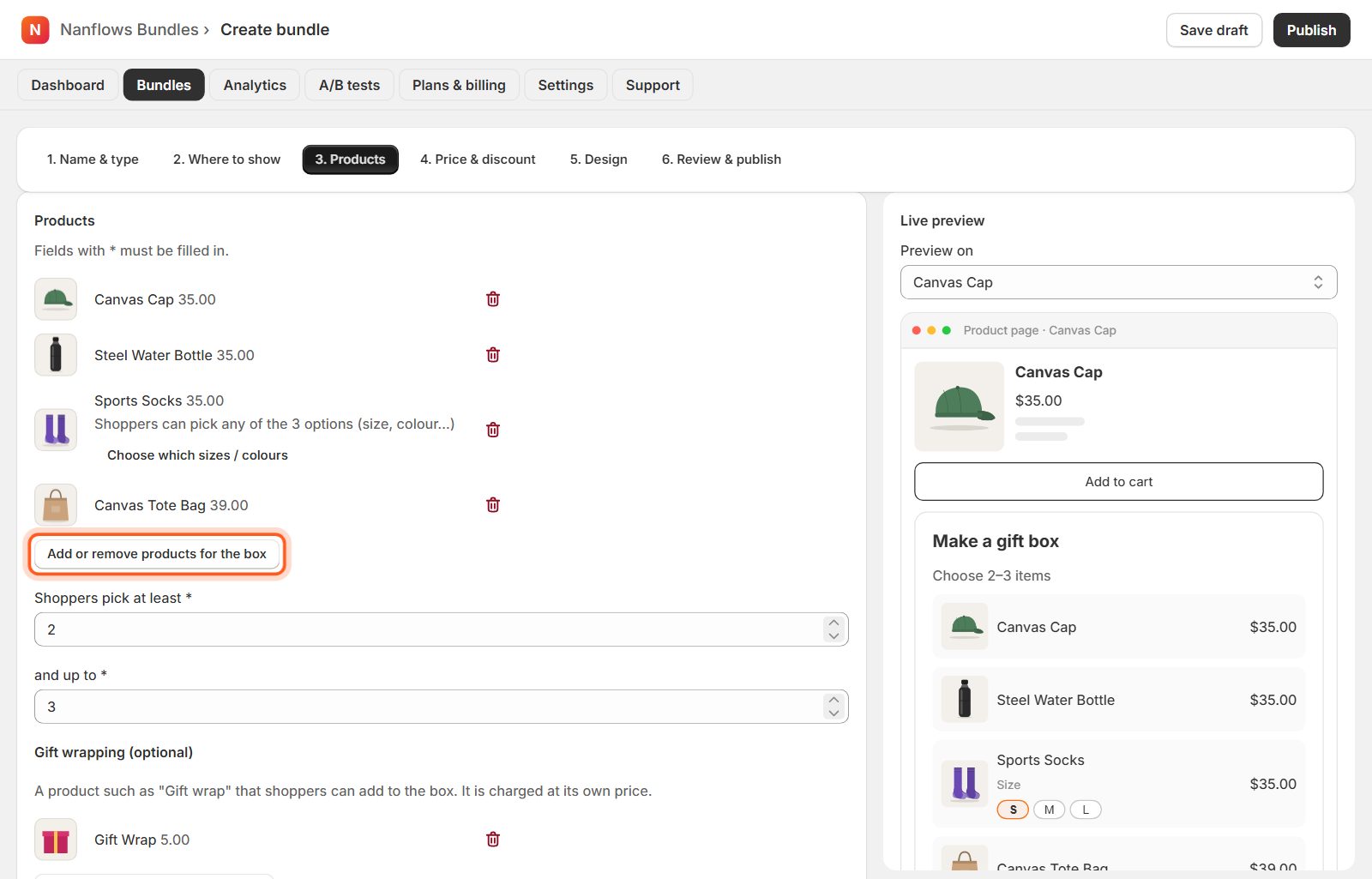Publish the bundle
Screen dimensions: 1372x879
pyautogui.click(x=1311, y=30)
